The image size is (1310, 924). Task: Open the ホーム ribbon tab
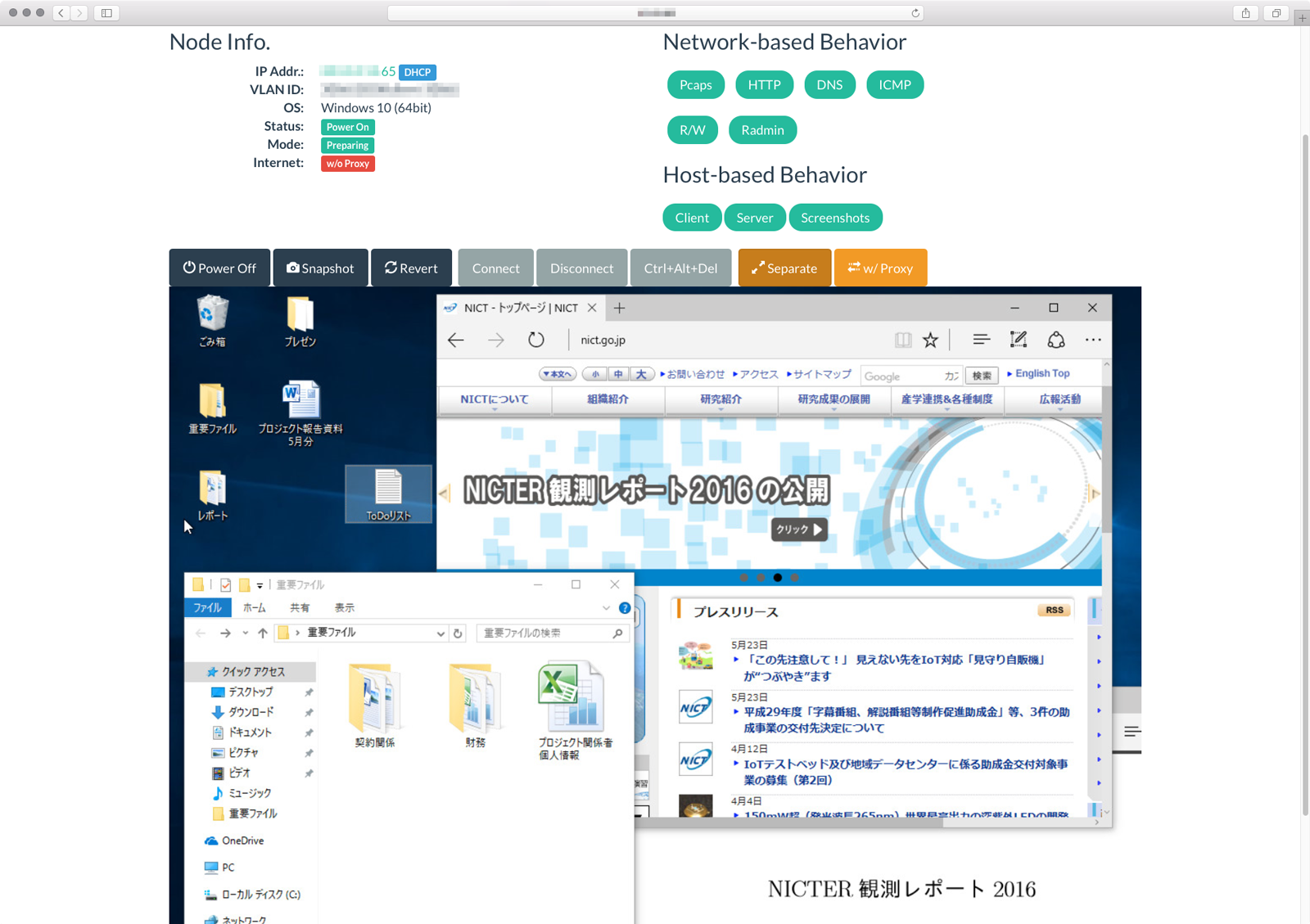pyautogui.click(x=254, y=608)
